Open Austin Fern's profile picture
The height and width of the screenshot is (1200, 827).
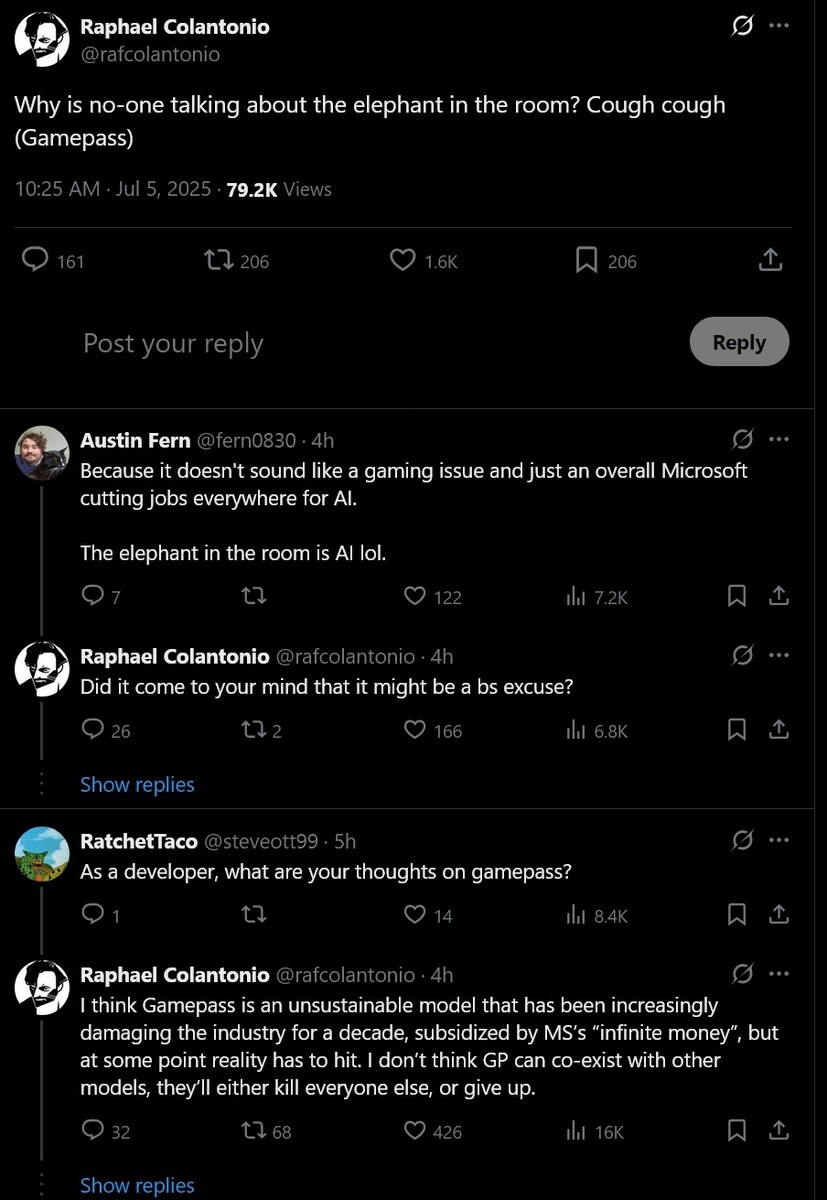tap(42, 453)
